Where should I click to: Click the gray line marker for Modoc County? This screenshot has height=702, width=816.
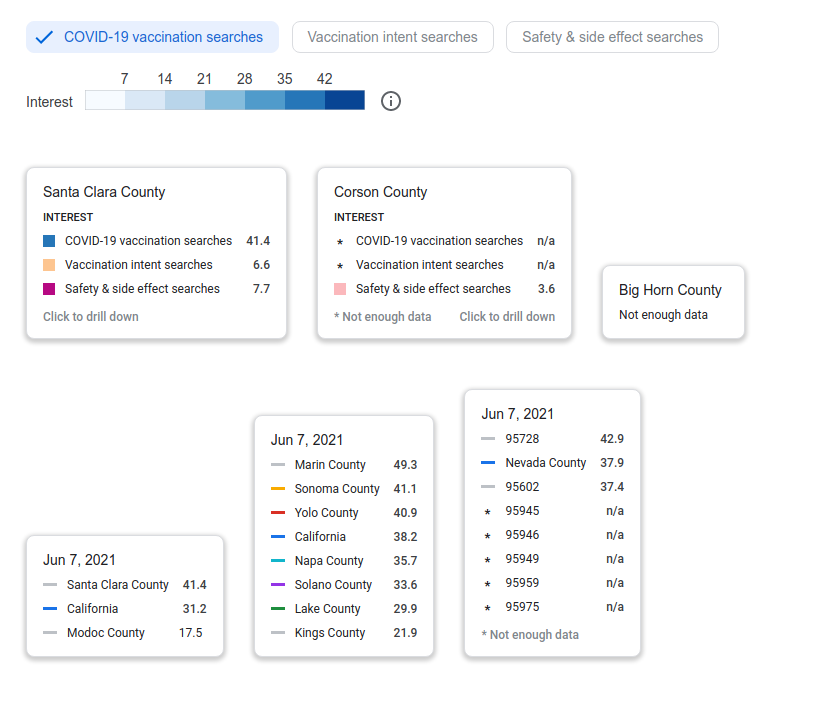(50, 633)
